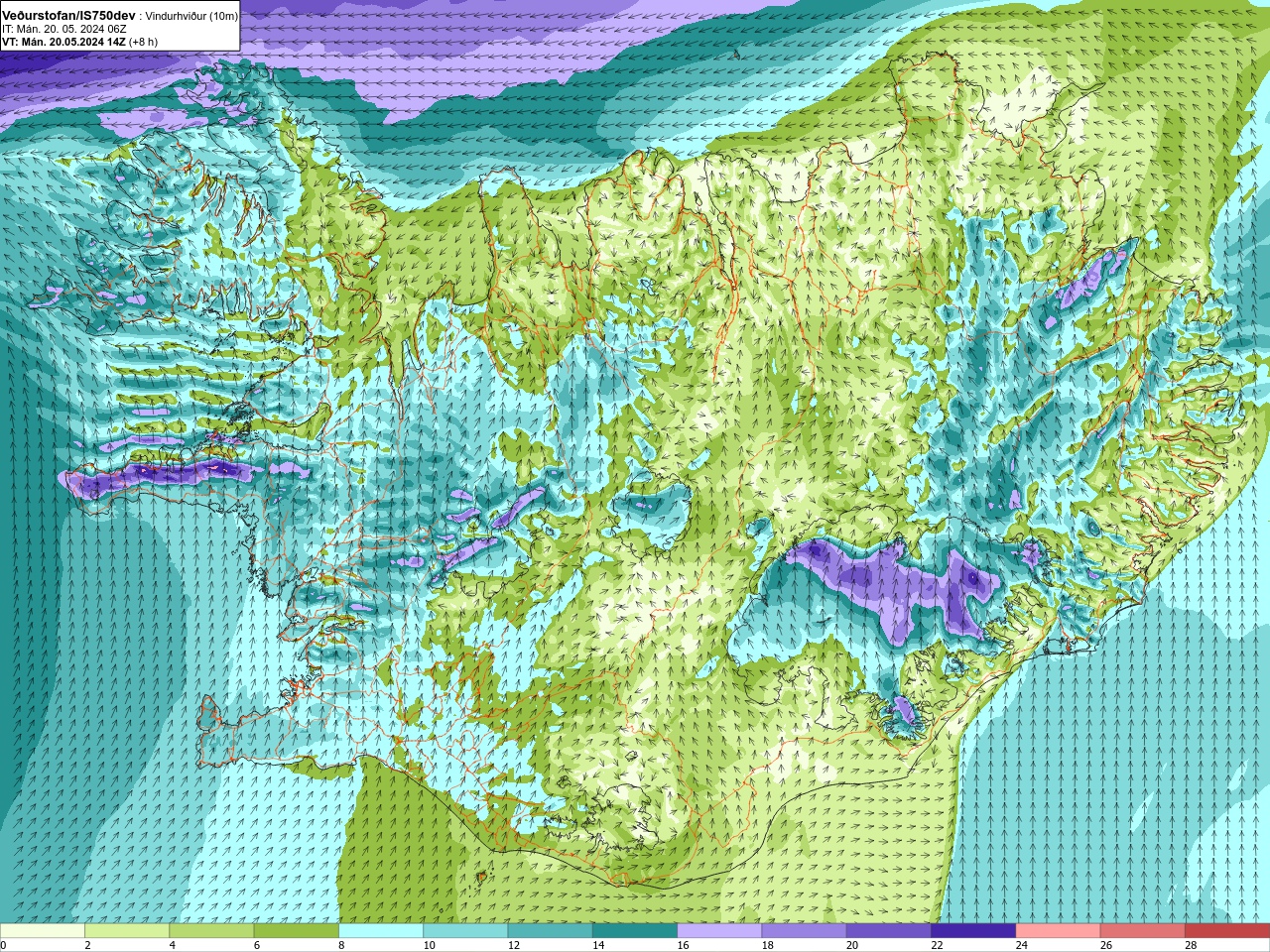Screen dimensions: 1270x952
Task: Click legend scale value '4'
Action: coord(172,945)
